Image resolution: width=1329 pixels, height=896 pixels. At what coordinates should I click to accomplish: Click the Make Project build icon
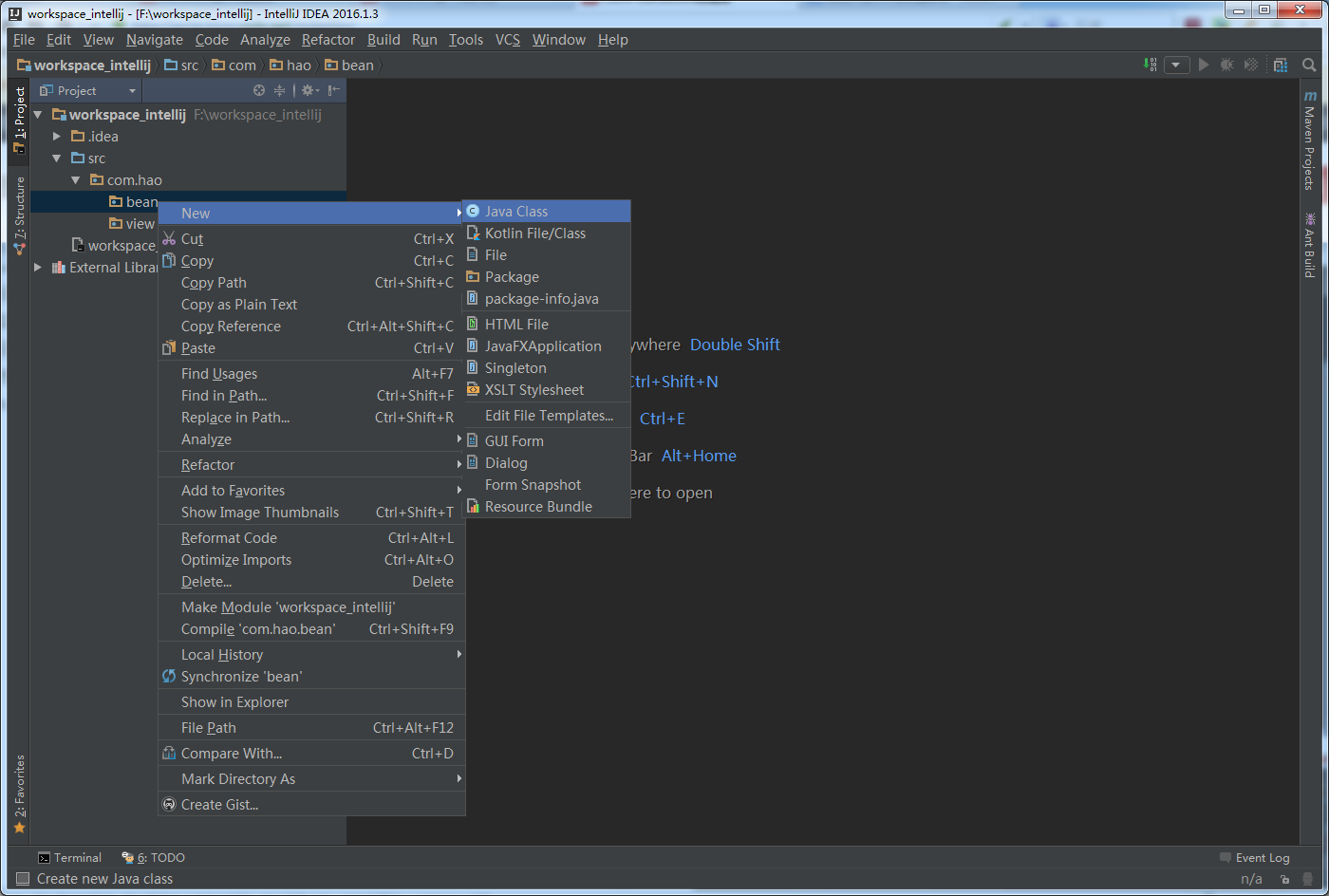tap(1151, 65)
